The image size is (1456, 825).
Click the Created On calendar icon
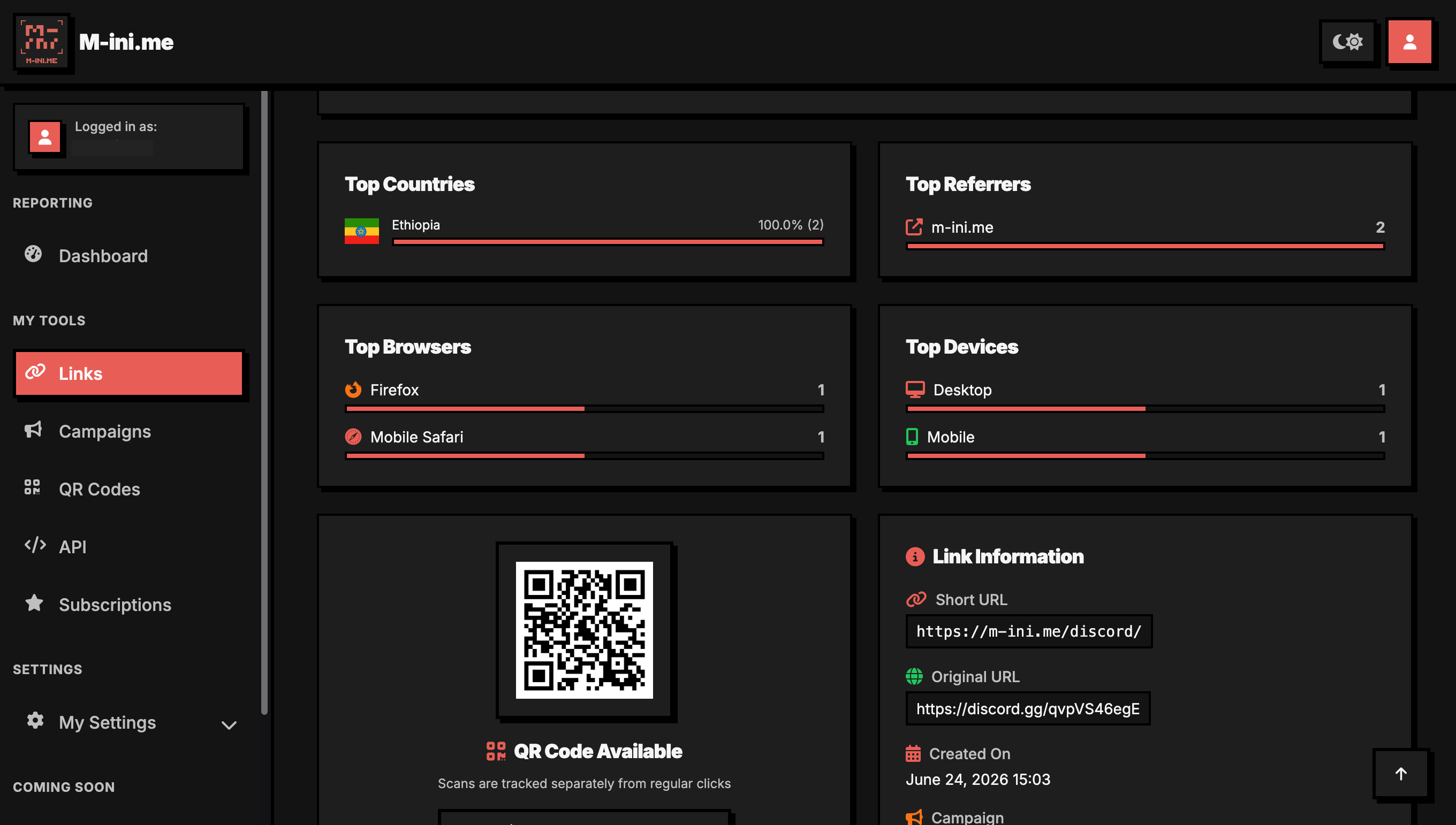coord(913,754)
